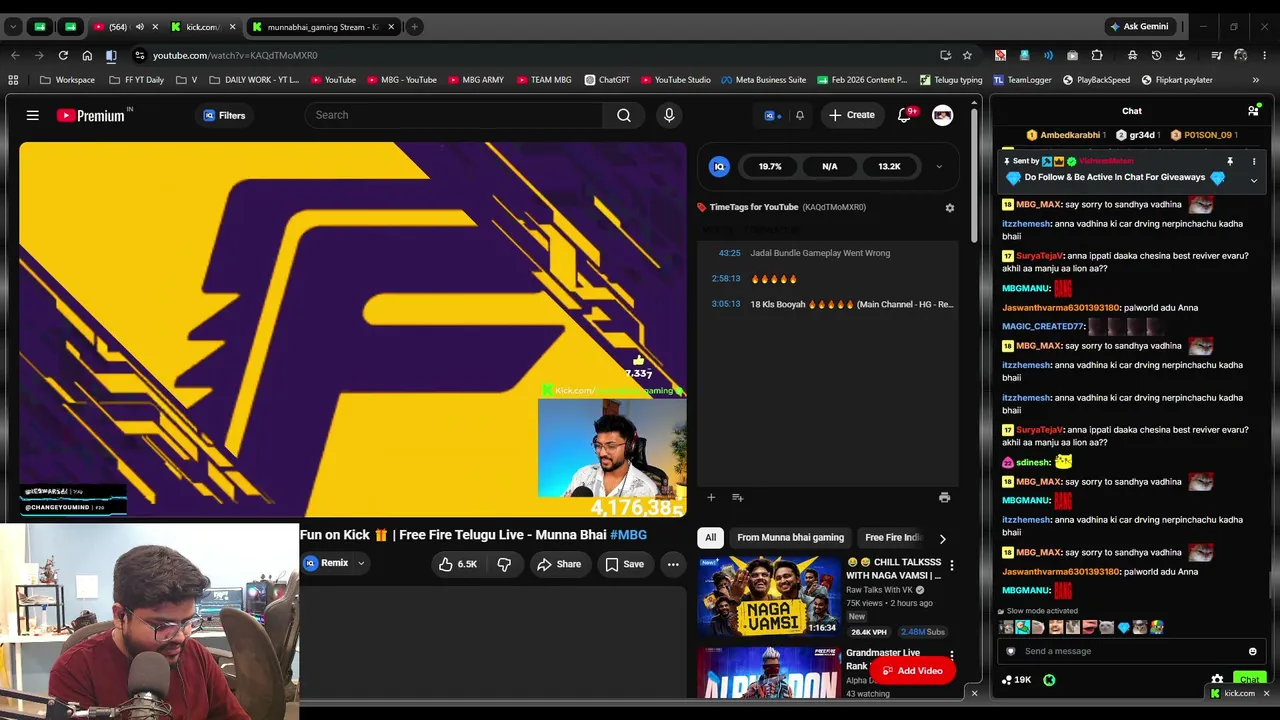Show more related video filter chips
This screenshot has width=1280, height=720.
click(x=942, y=538)
